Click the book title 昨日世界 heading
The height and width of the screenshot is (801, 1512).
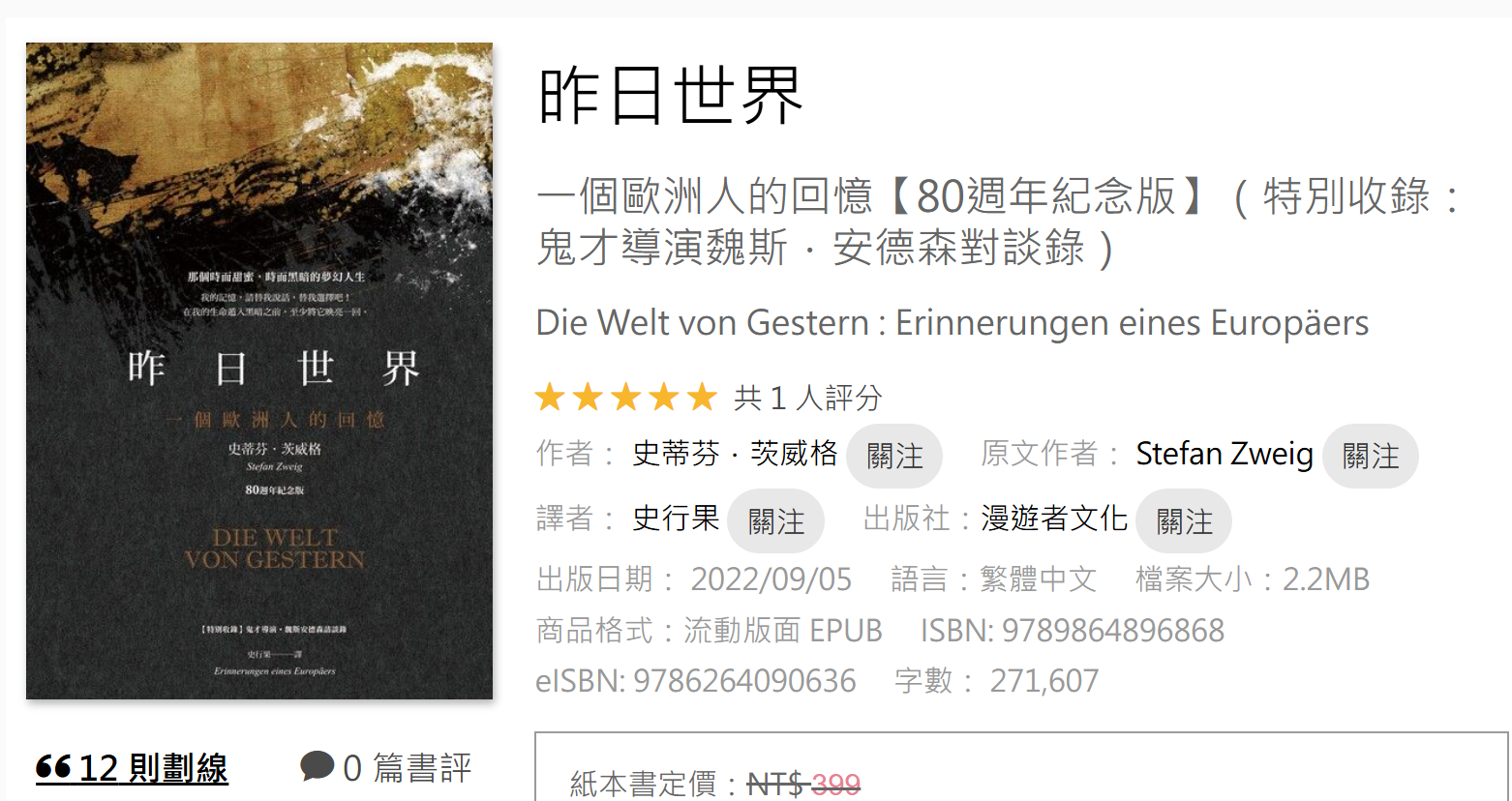[x=671, y=96]
